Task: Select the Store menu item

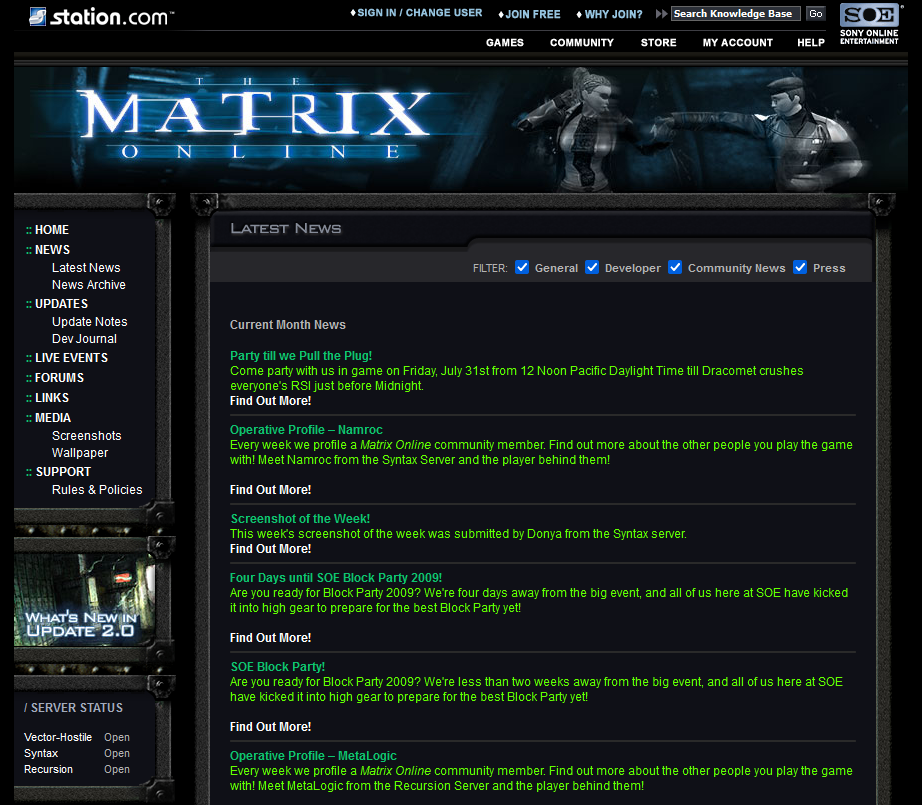Action: [x=658, y=43]
